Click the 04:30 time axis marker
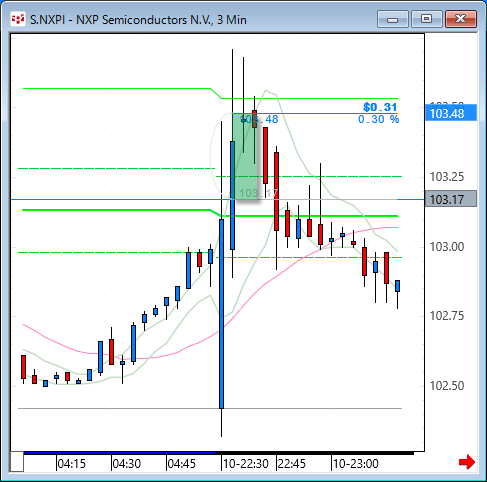487x482 pixels. click(x=126, y=464)
